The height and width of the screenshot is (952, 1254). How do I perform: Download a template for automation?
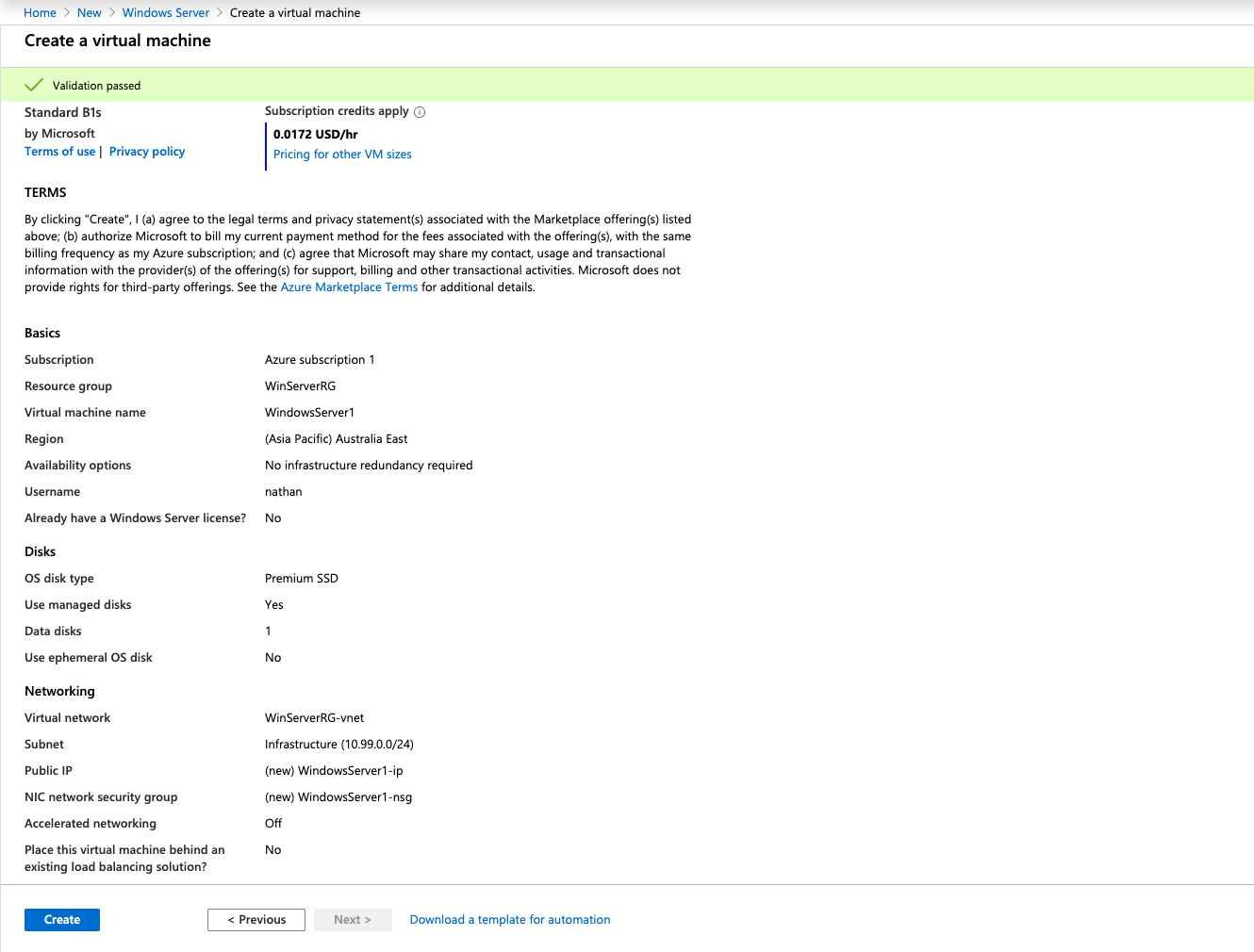coord(510,920)
